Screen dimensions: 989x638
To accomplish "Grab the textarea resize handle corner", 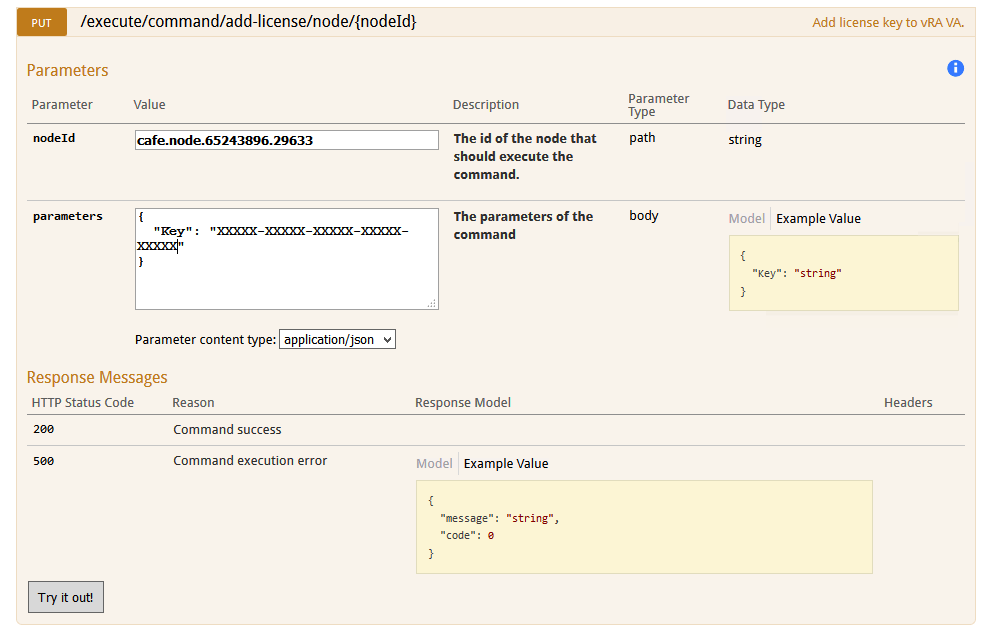I will click(x=431, y=303).
